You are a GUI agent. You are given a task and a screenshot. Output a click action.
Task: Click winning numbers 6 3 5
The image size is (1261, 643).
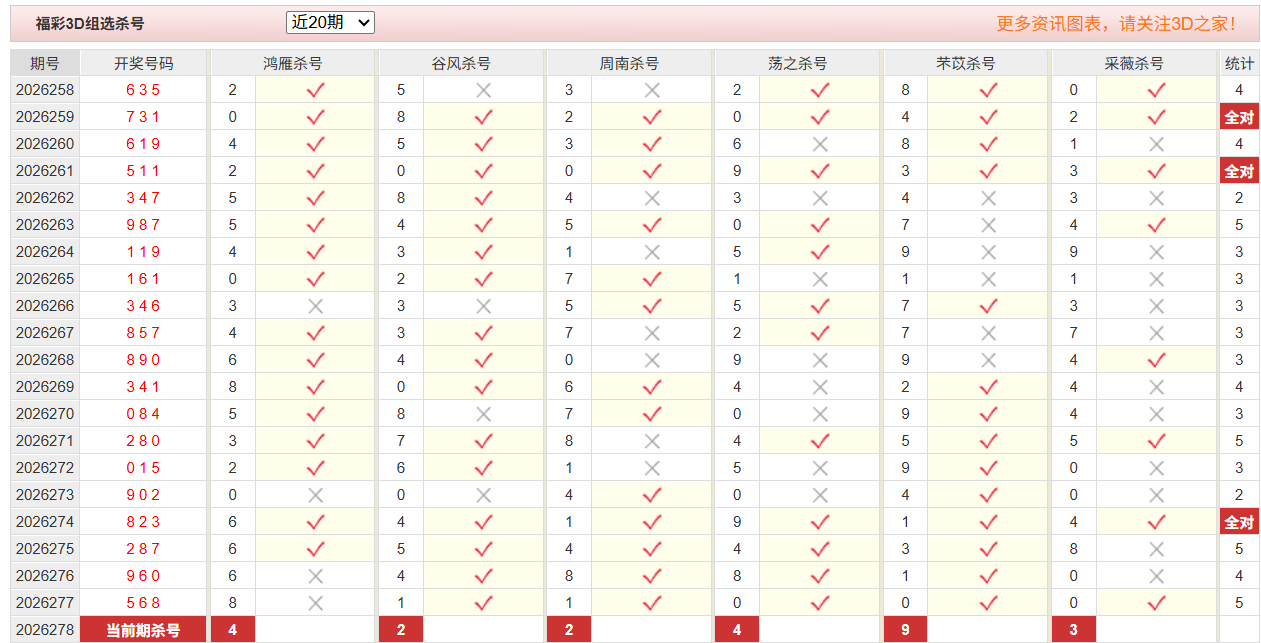point(143,90)
